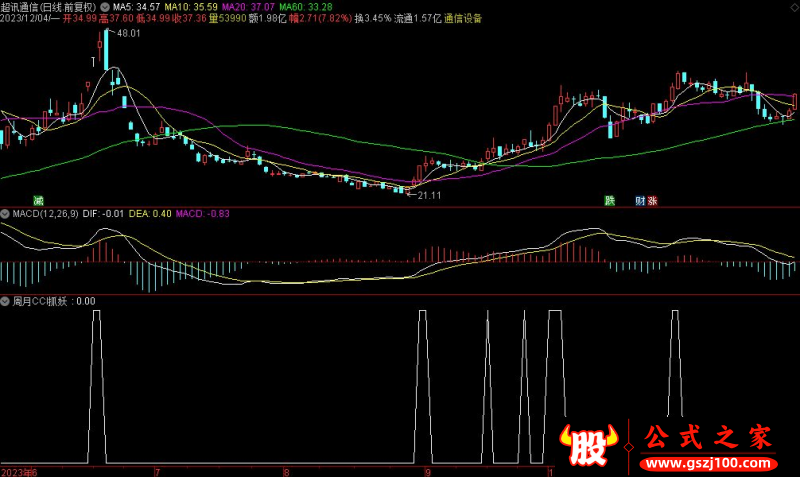The height and width of the screenshot is (477, 800).
Task: Open the 周月CC抓妖 indicator dropdown arrow
Action: pyautogui.click(x=5, y=302)
